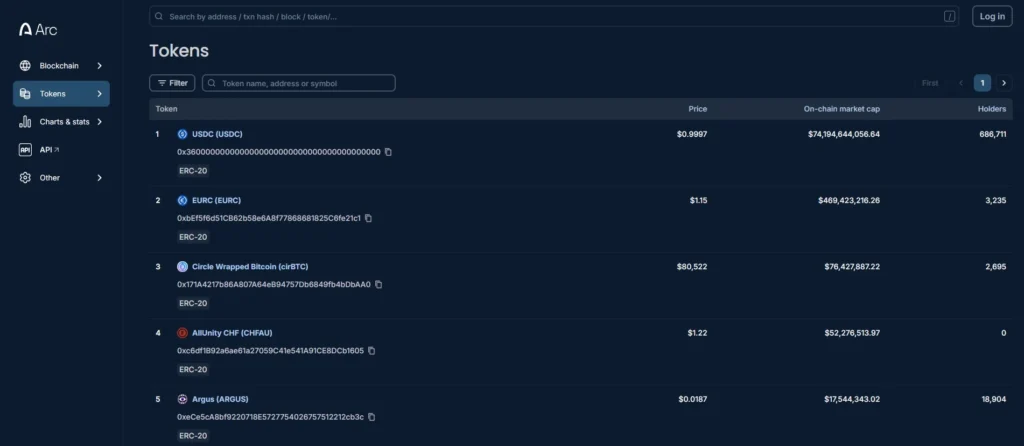The height and width of the screenshot is (446, 1024).
Task: Open the Charts & stats bar icon
Action: [25, 121]
